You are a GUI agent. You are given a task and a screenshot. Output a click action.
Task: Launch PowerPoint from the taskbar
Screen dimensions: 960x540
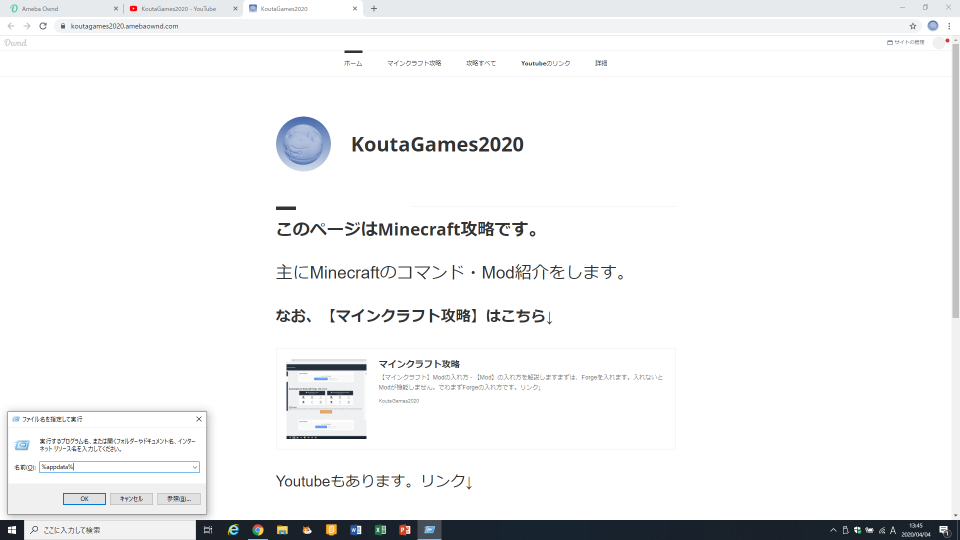click(405, 530)
